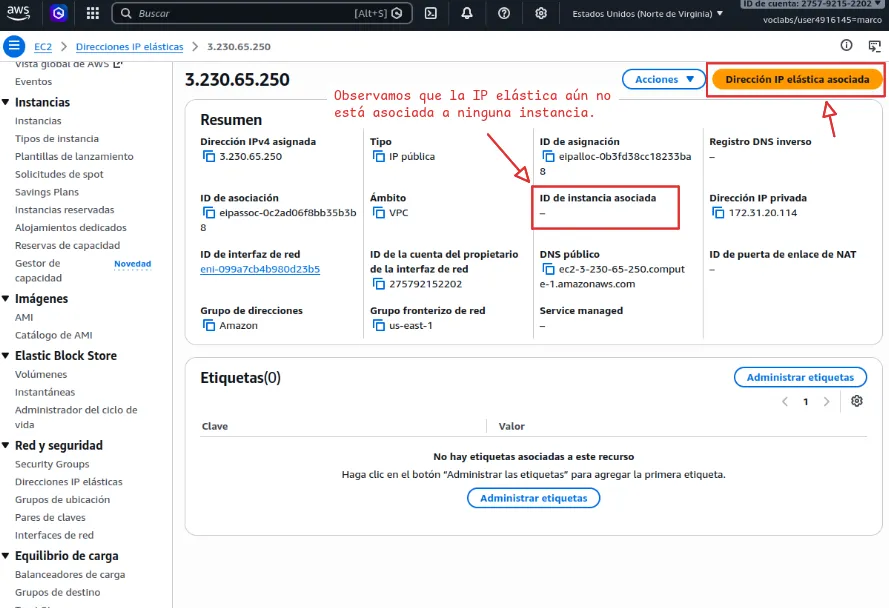Screen dimensions: 889x608
Task: Open Instantáneas in sidebar
Action: pos(45,392)
